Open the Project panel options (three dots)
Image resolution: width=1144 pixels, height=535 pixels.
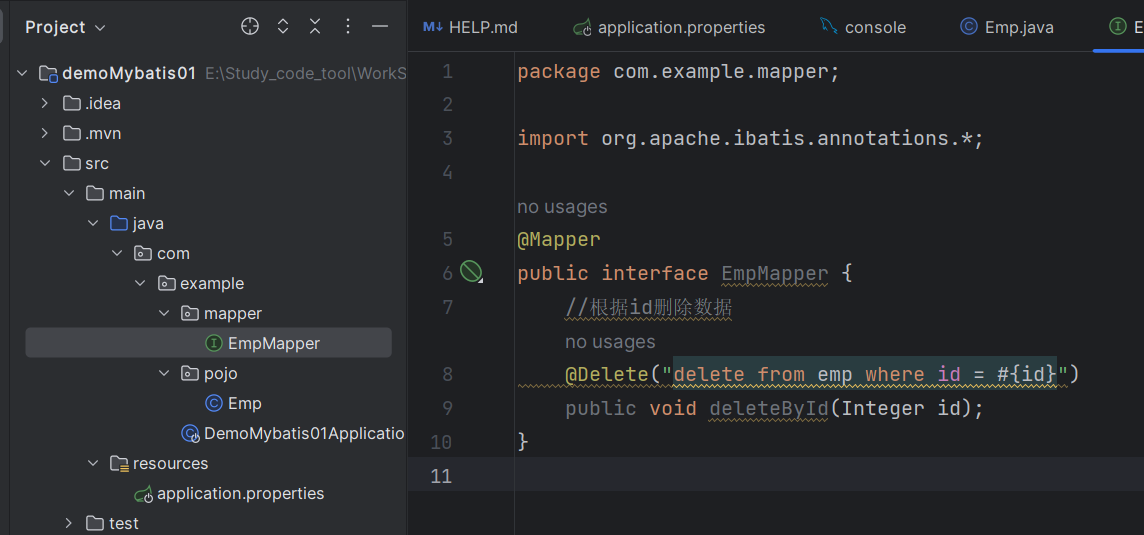(x=348, y=27)
